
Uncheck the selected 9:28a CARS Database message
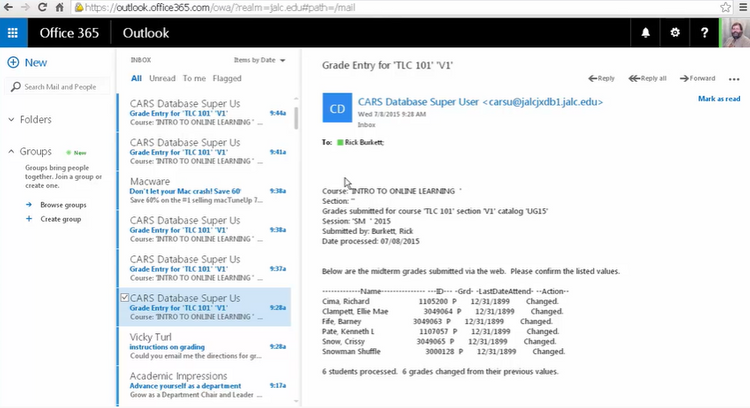tap(123, 298)
